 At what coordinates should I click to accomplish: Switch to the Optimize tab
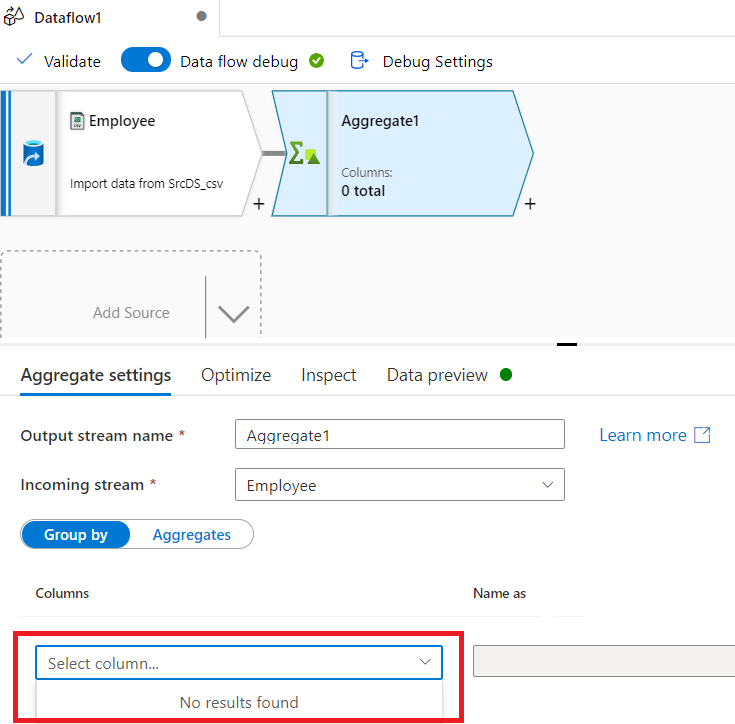click(x=236, y=375)
